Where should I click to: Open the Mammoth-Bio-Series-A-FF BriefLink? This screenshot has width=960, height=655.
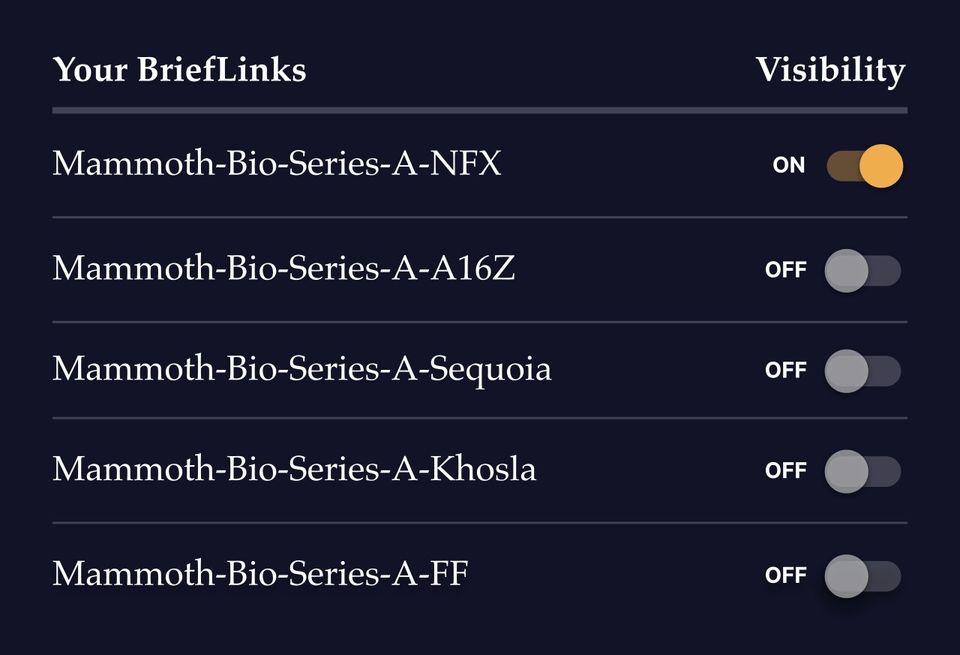tap(260, 574)
